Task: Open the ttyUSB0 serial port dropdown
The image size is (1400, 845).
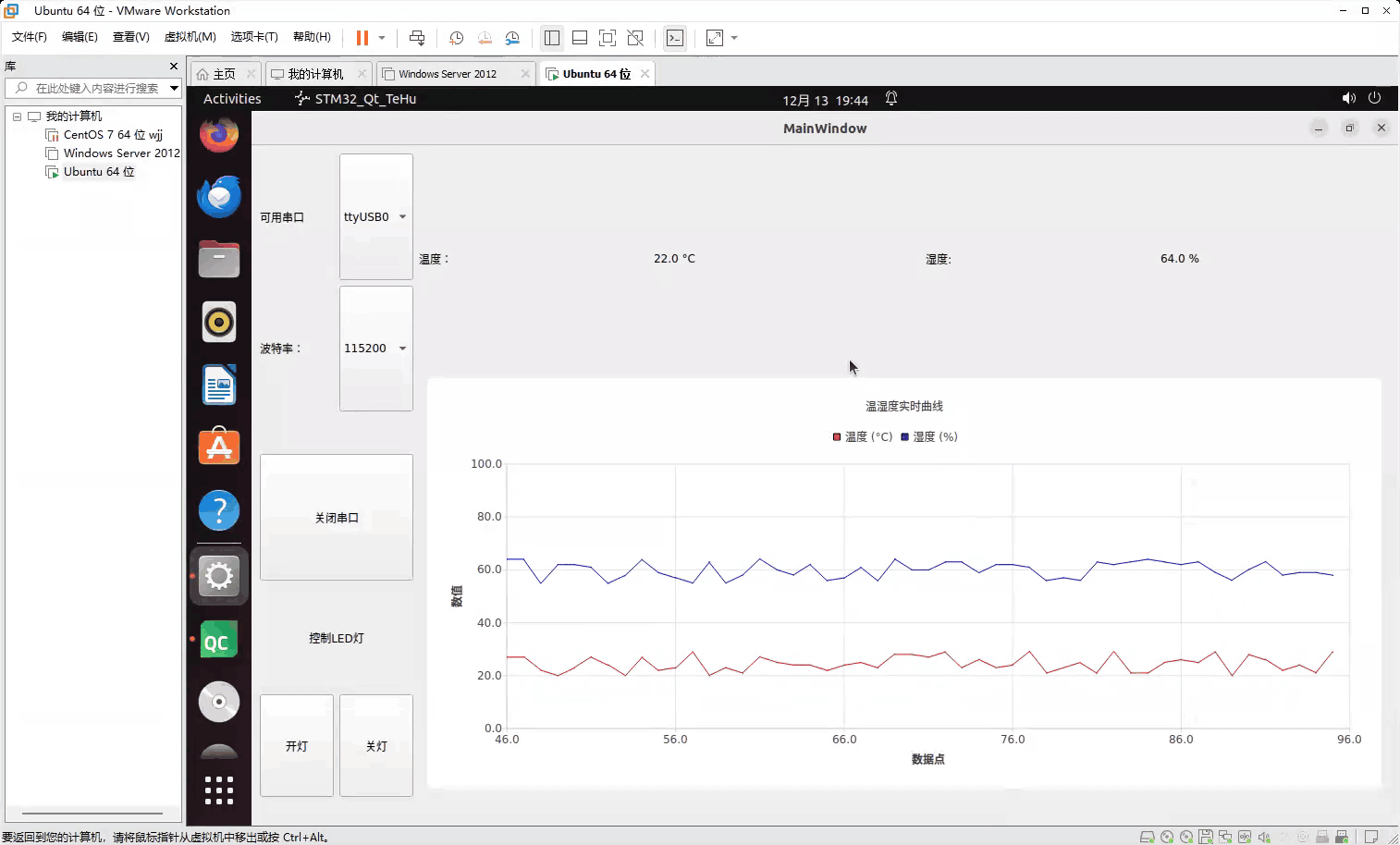Action: tap(376, 217)
